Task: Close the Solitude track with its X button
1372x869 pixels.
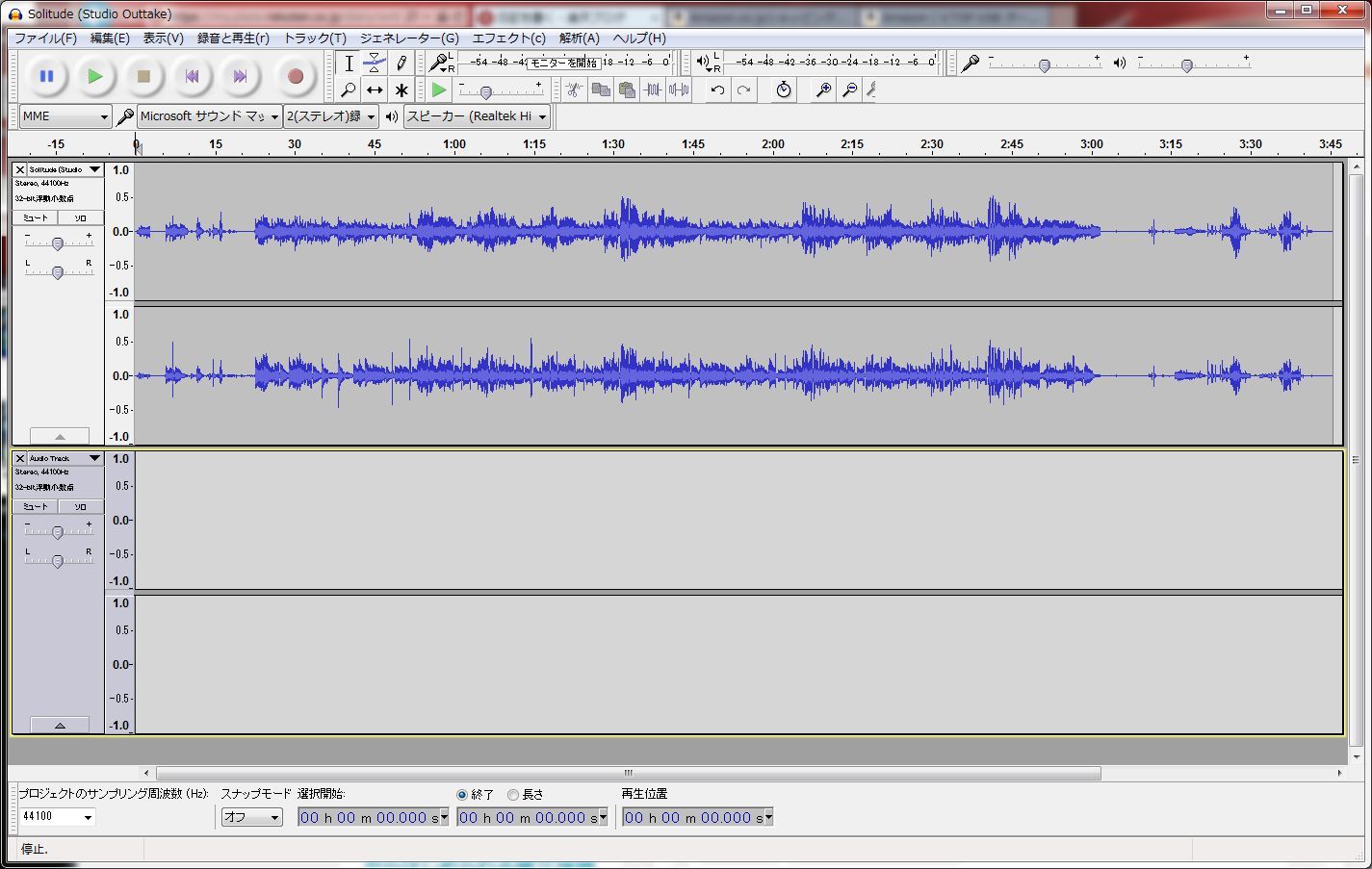Action: [19, 169]
